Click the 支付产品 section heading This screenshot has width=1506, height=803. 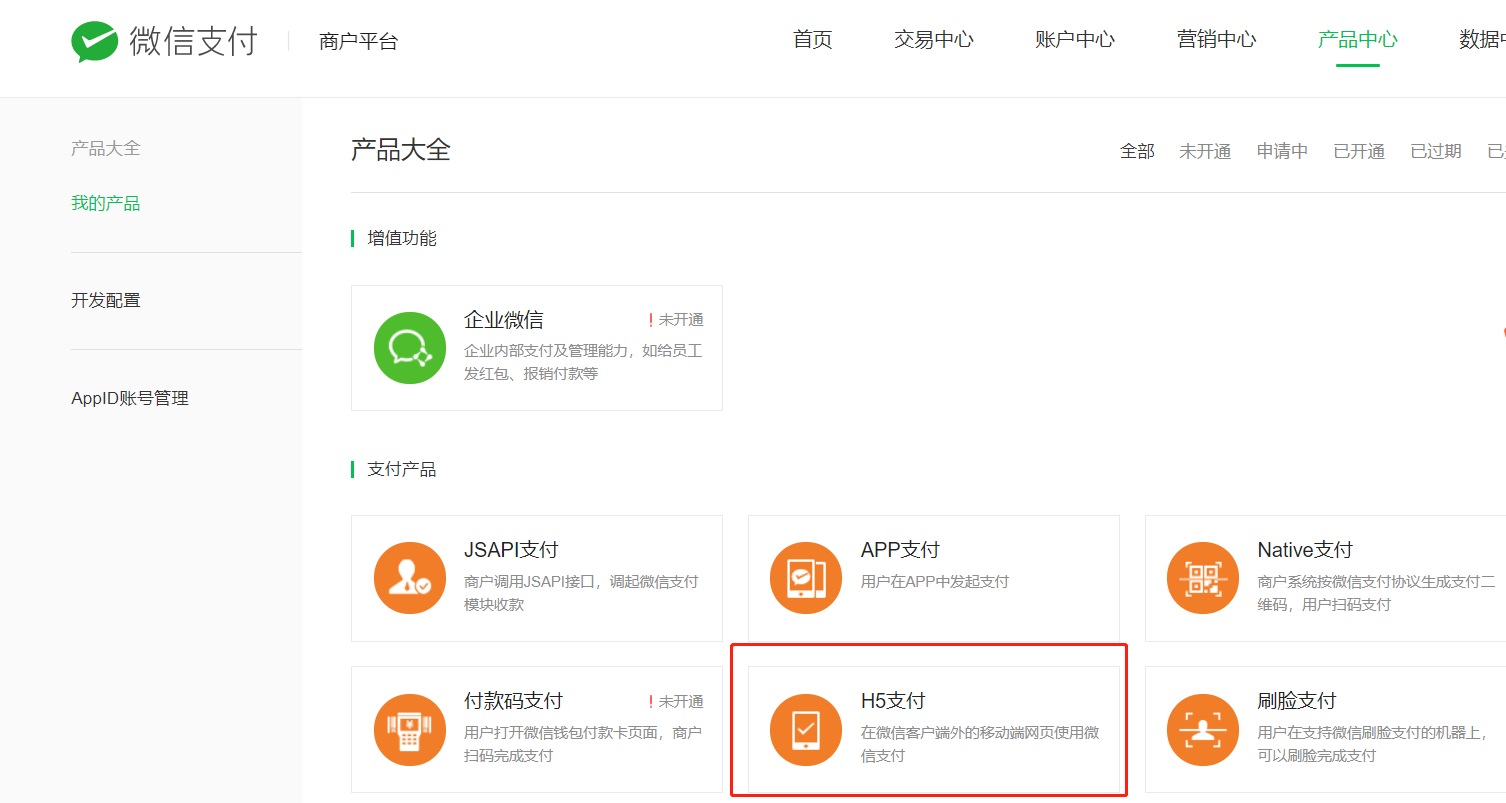(402, 469)
